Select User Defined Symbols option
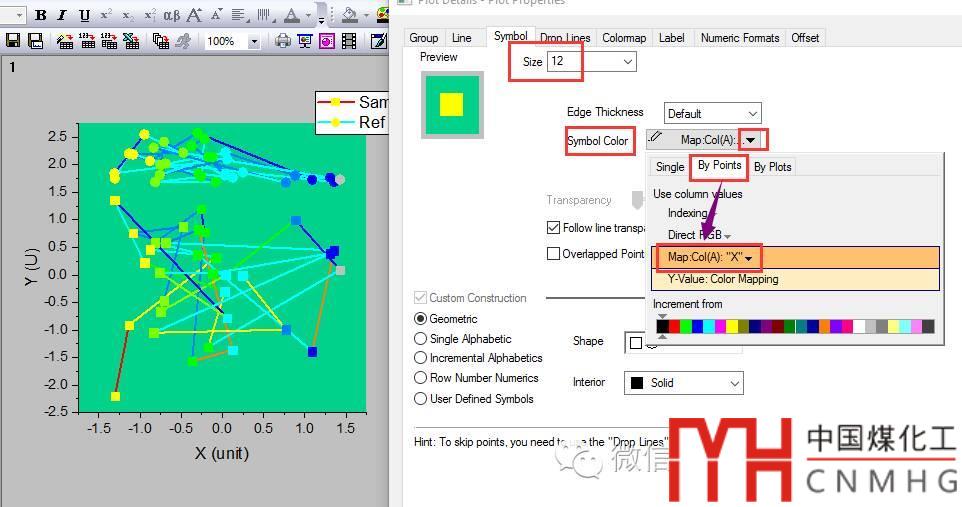The image size is (962, 507). (x=420, y=399)
